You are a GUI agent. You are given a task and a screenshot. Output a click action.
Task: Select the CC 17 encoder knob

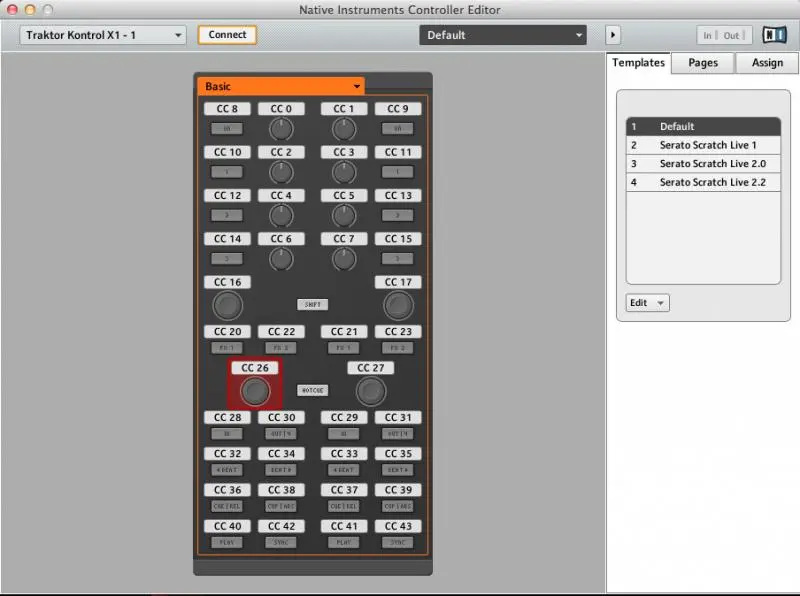(x=398, y=305)
